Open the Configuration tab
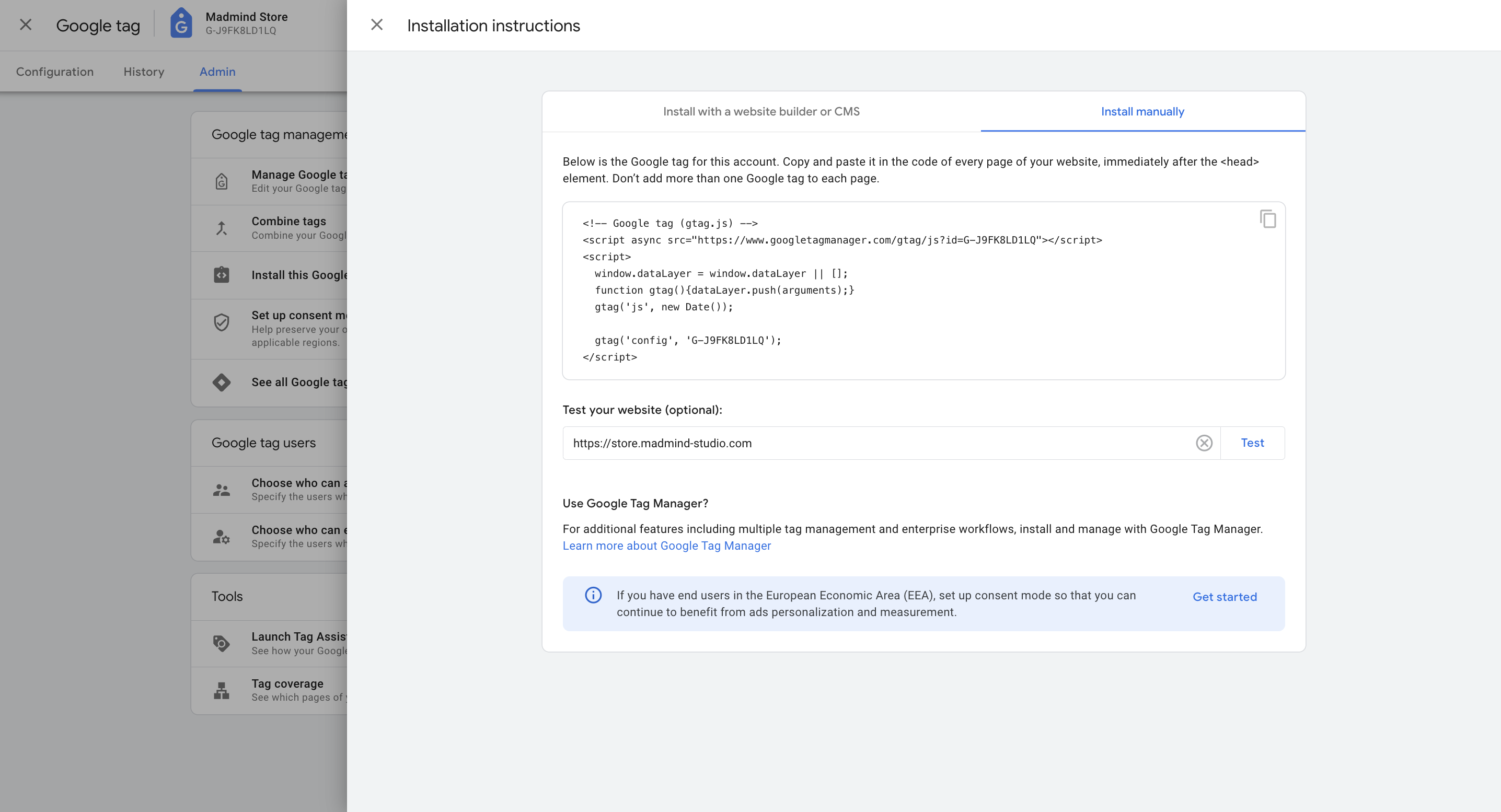The image size is (1501, 812). pos(55,72)
